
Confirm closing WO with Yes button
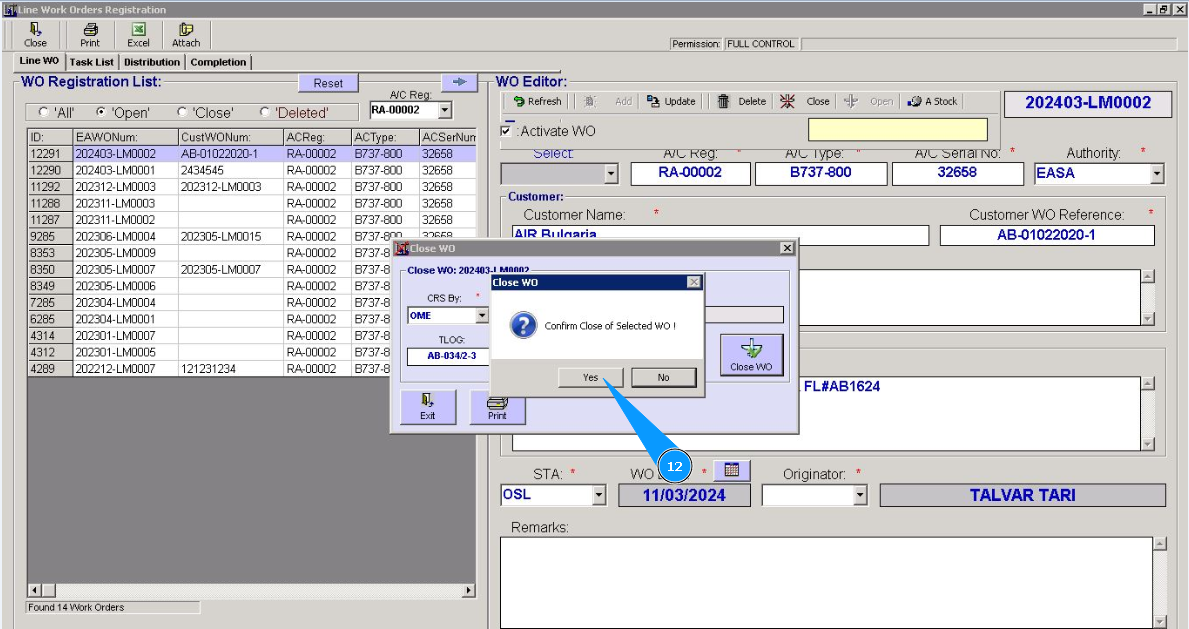pyautogui.click(x=590, y=377)
